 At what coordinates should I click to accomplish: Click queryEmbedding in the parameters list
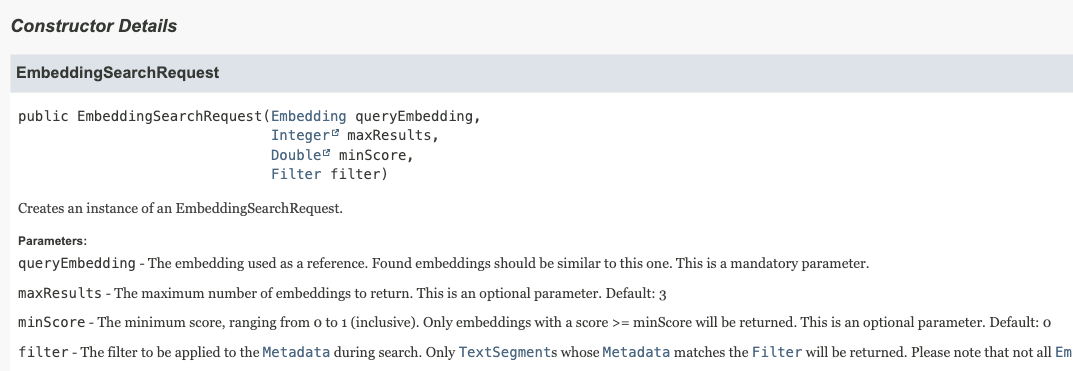pyautogui.click(x=77, y=264)
